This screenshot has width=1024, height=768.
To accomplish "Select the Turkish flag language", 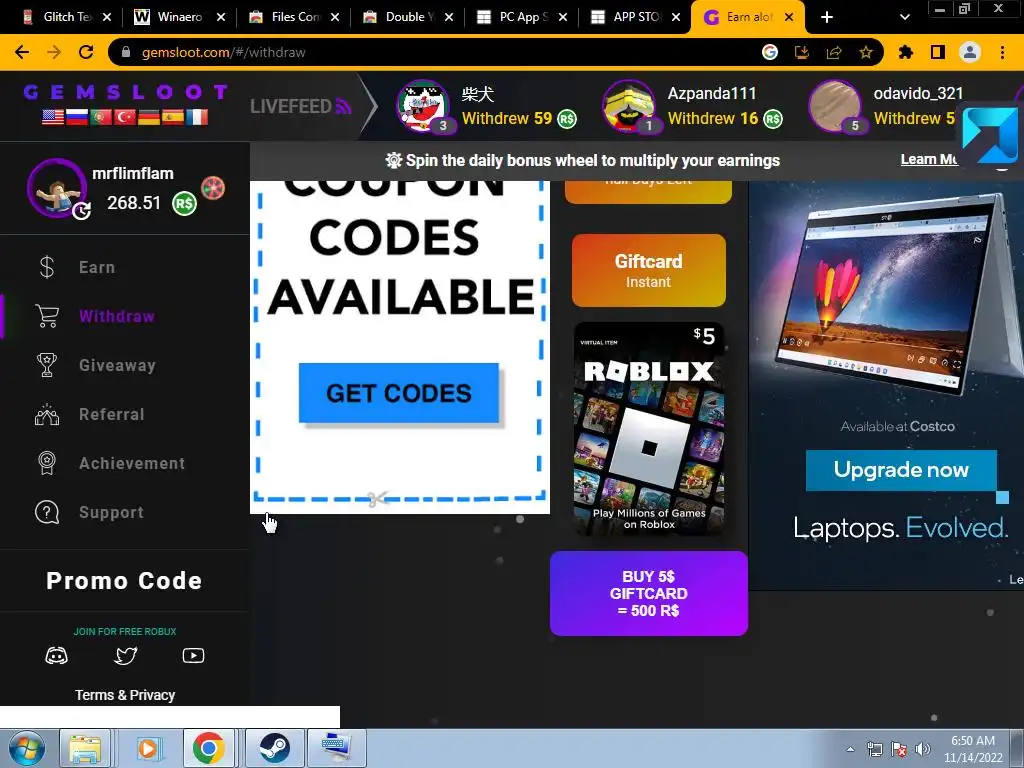I will 125,117.
